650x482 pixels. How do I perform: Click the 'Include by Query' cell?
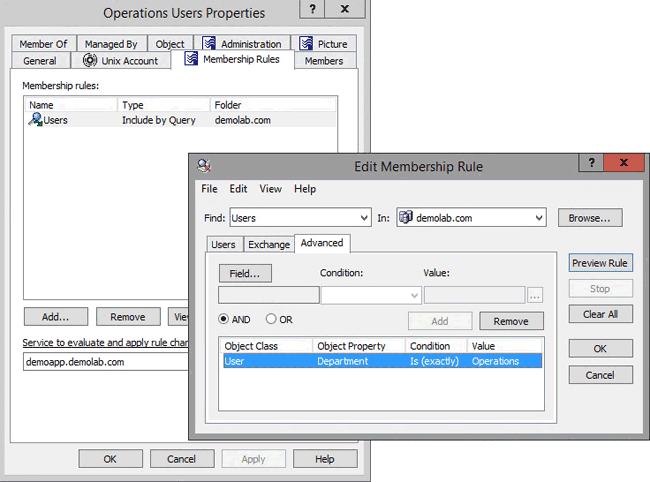pos(159,120)
